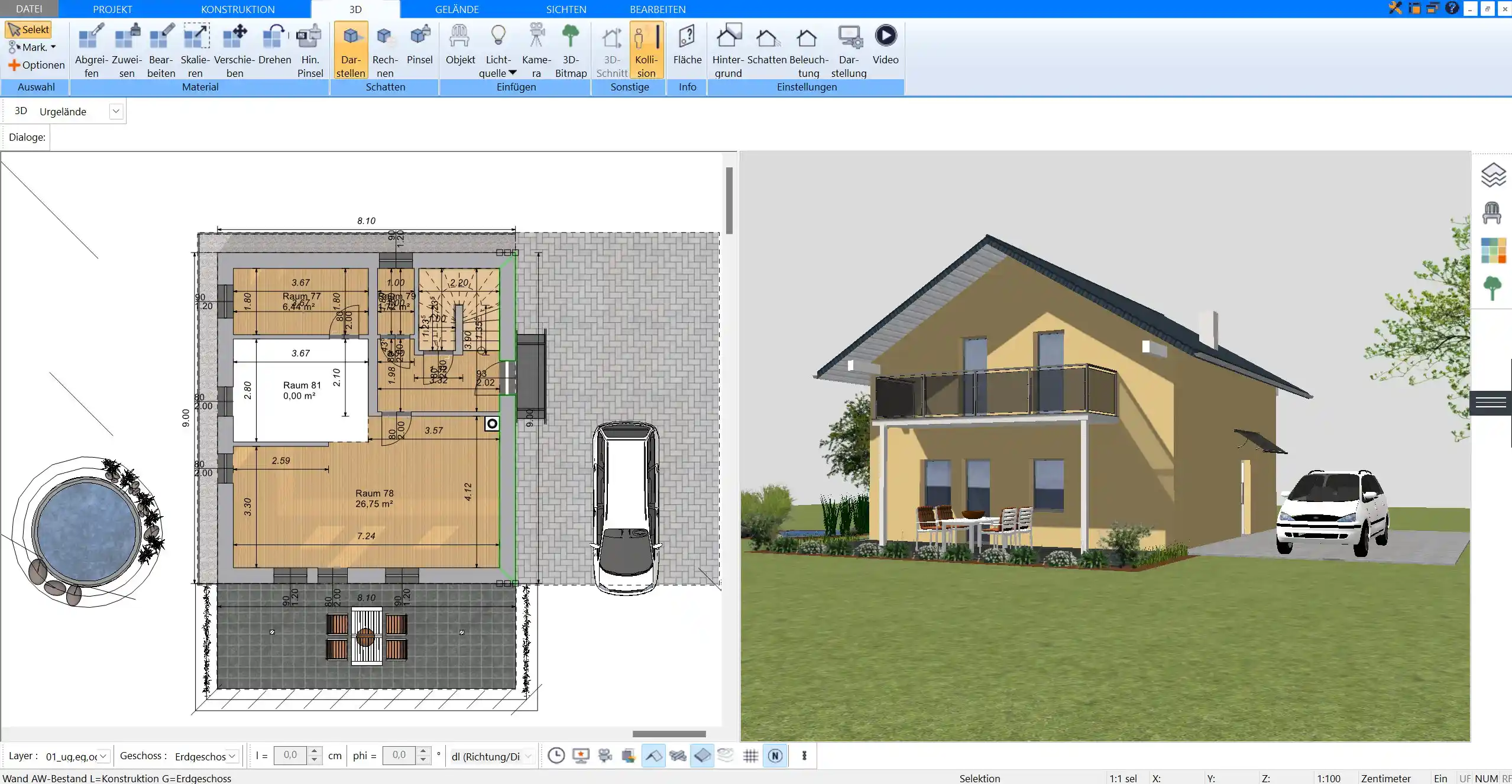Click the monitor star icon in bottom toolbar
This screenshot has width=1512, height=784.
tap(581, 755)
